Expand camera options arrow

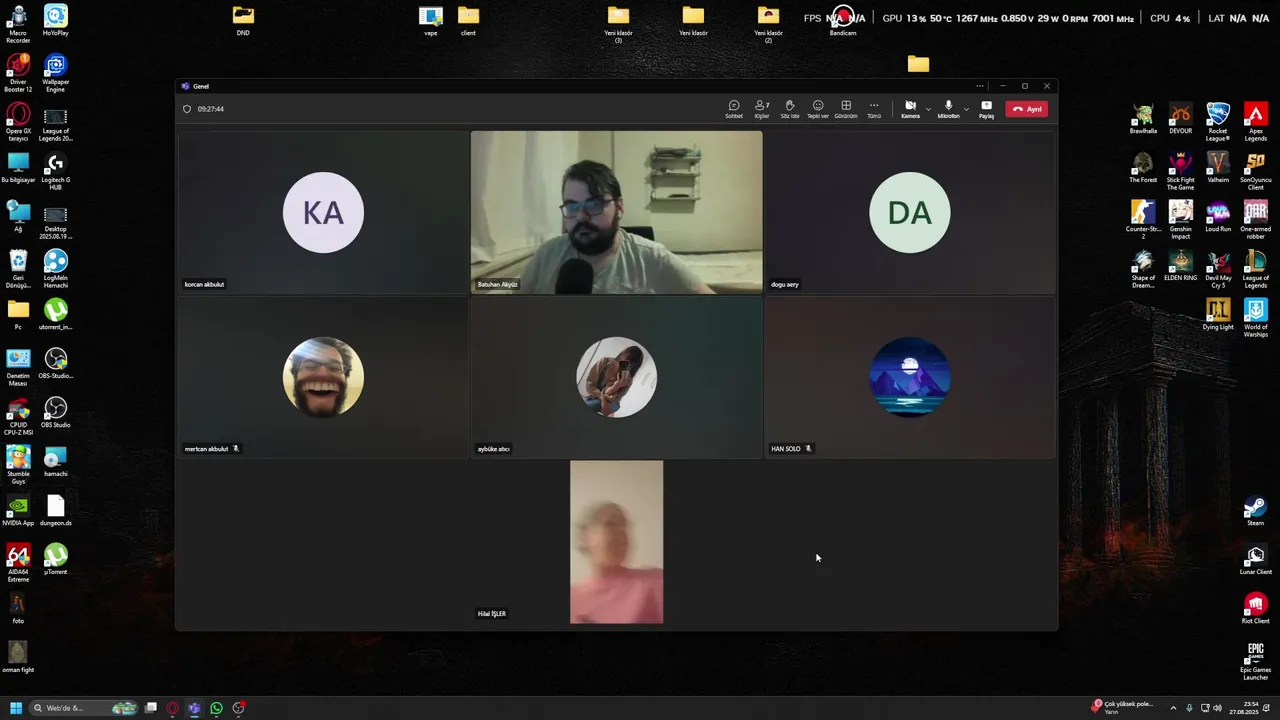point(928,109)
